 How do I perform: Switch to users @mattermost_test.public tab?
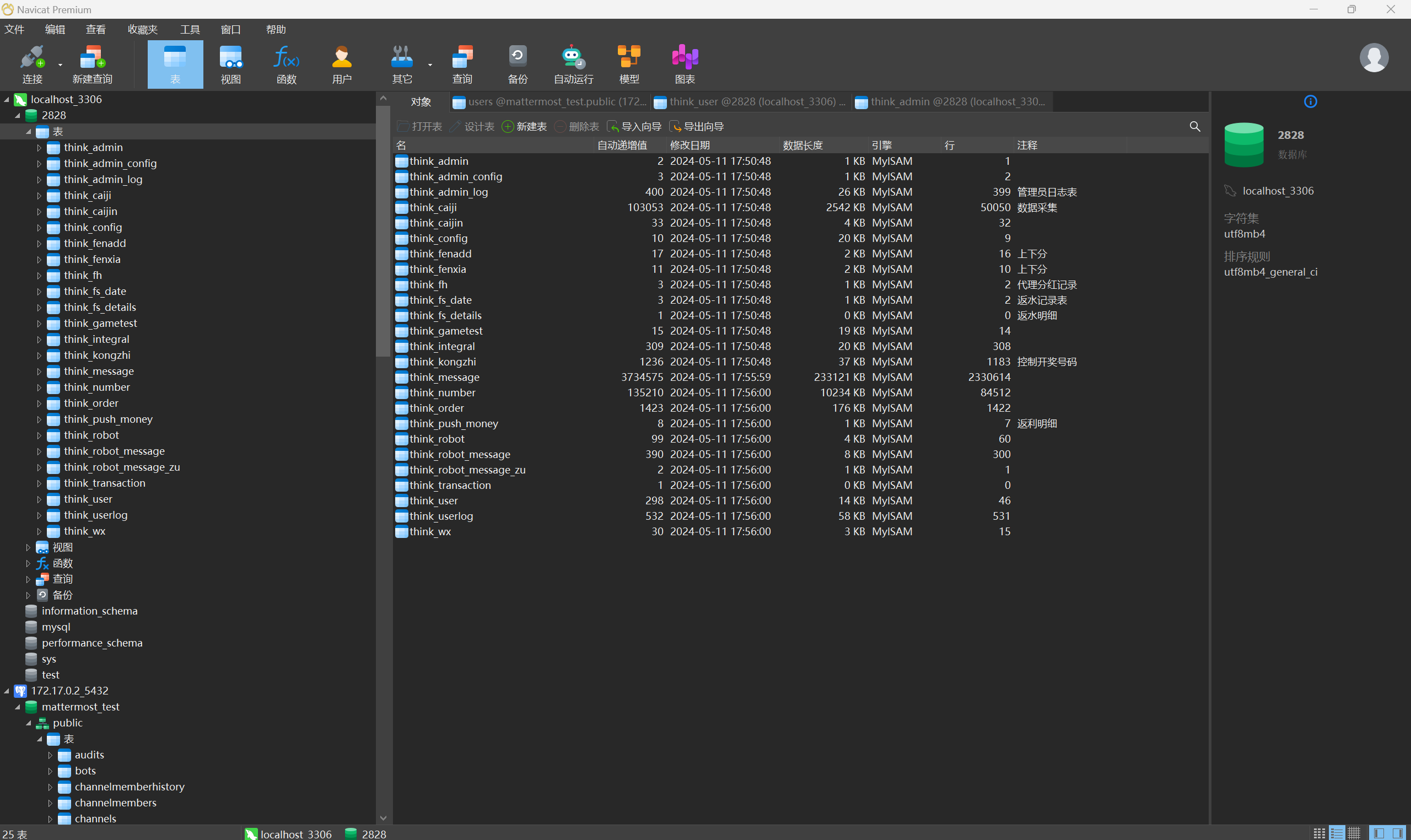[550, 102]
